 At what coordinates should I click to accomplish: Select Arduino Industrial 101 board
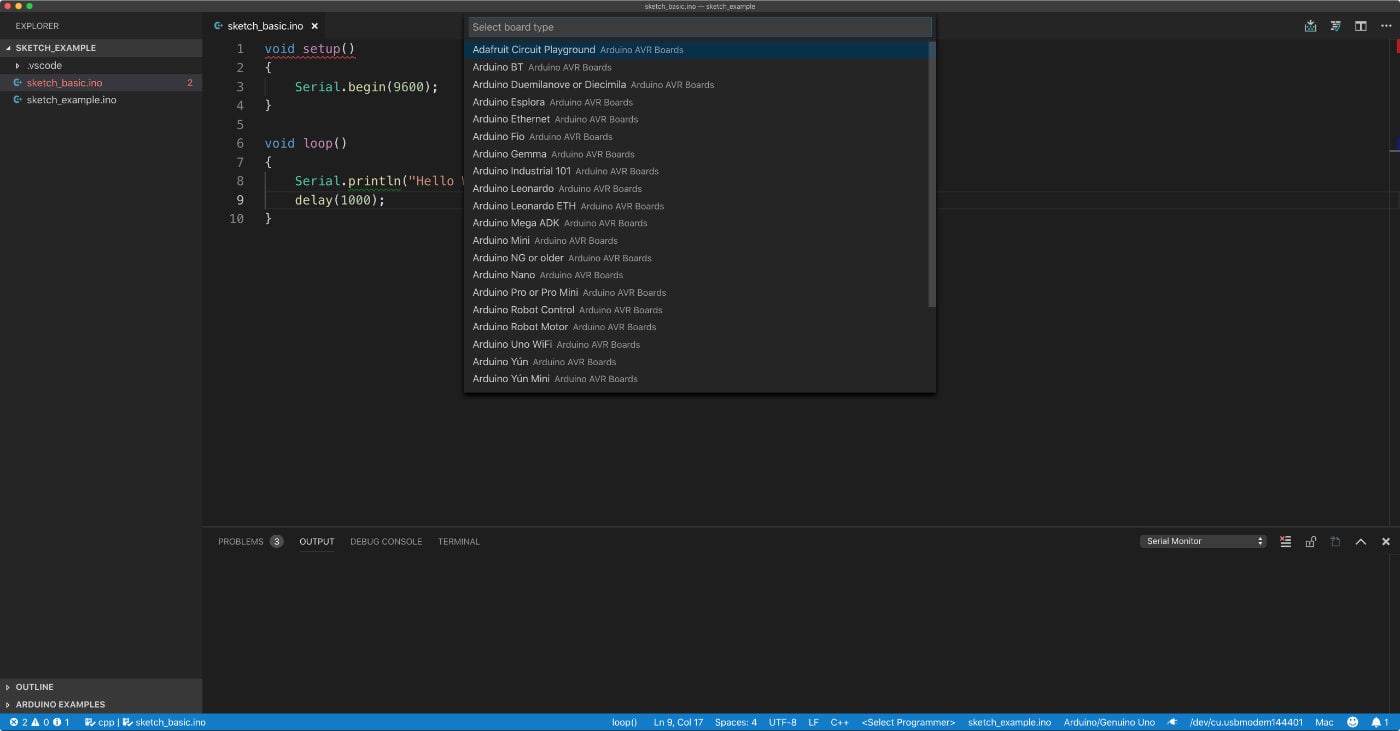697,171
